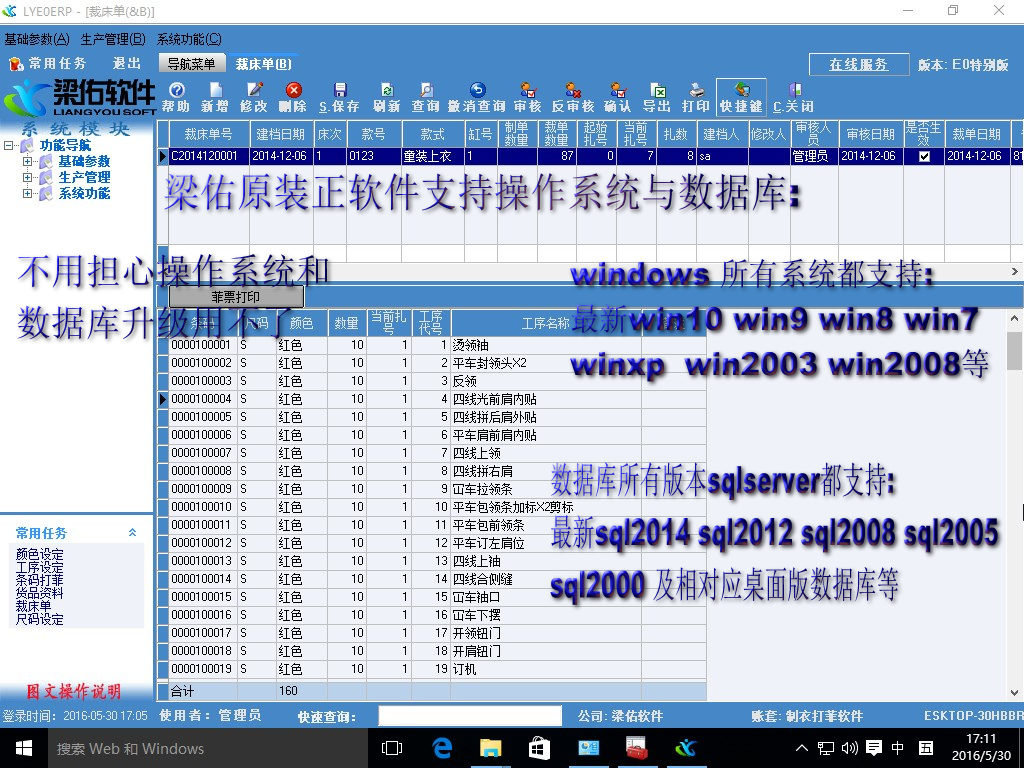Select detail row 0000100019 订机
Image resolution: width=1024 pixels, height=768 pixels.
pyautogui.click(x=432, y=669)
